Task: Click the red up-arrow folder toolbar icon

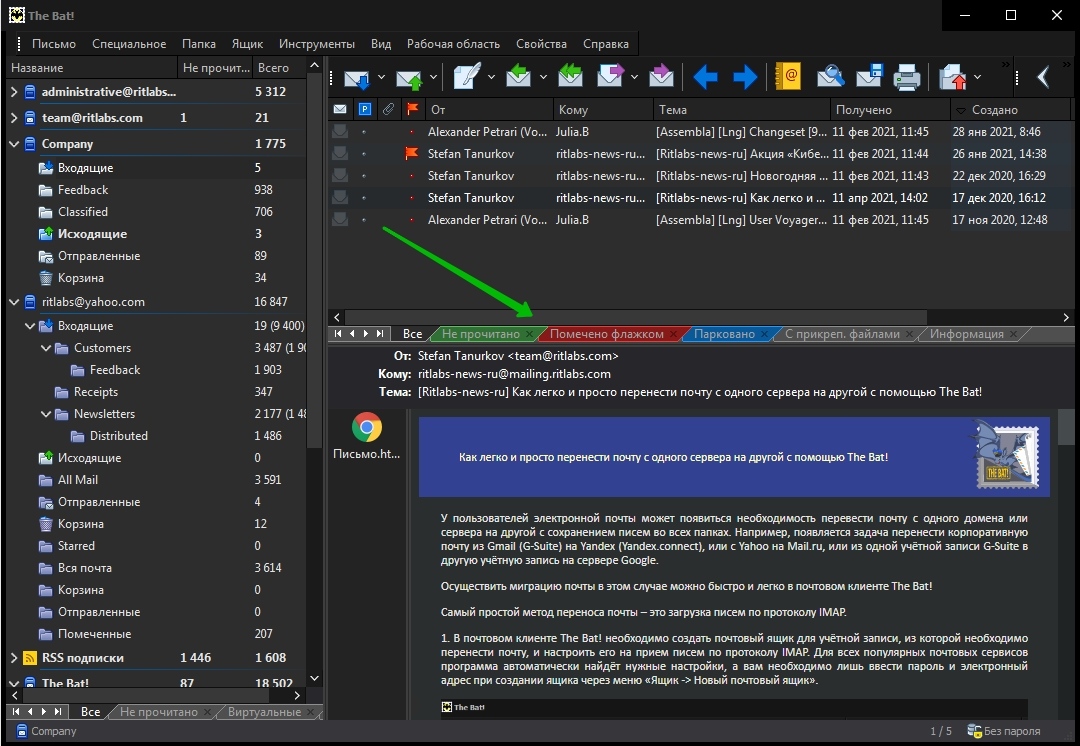Action: pyautogui.click(x=953, y=76)
